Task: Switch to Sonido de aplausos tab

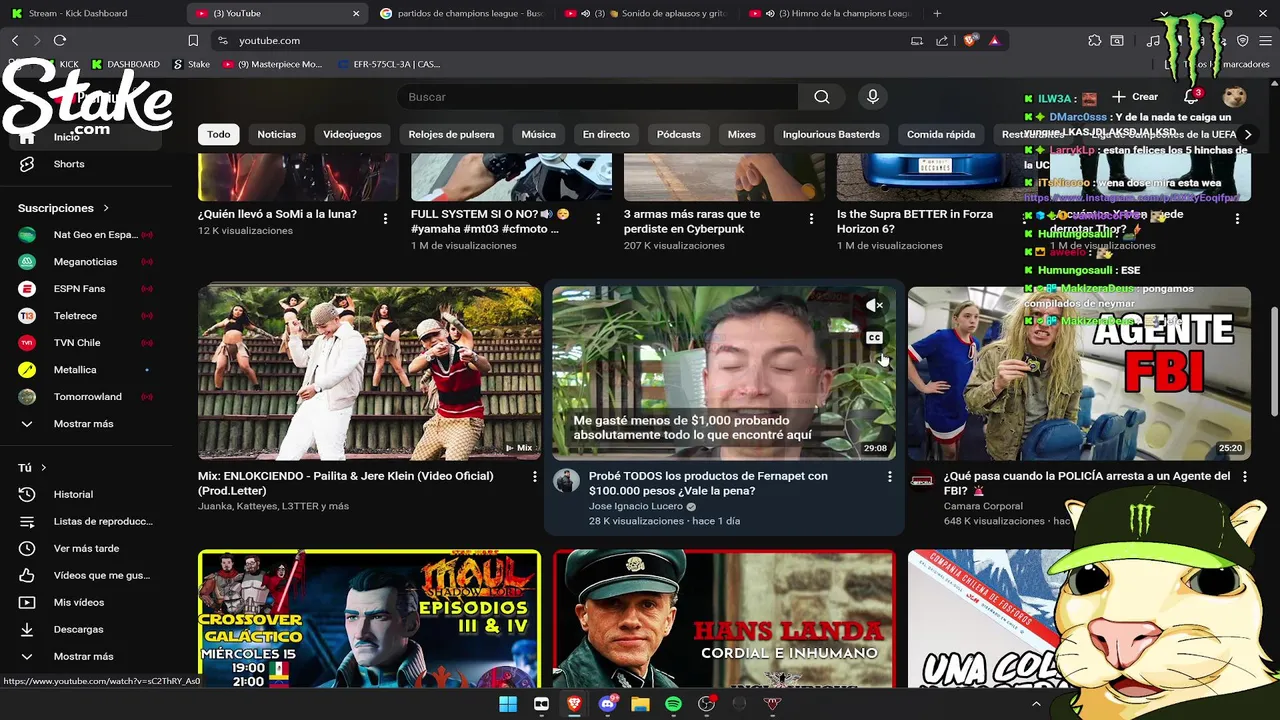Action: tap(645, 13)
